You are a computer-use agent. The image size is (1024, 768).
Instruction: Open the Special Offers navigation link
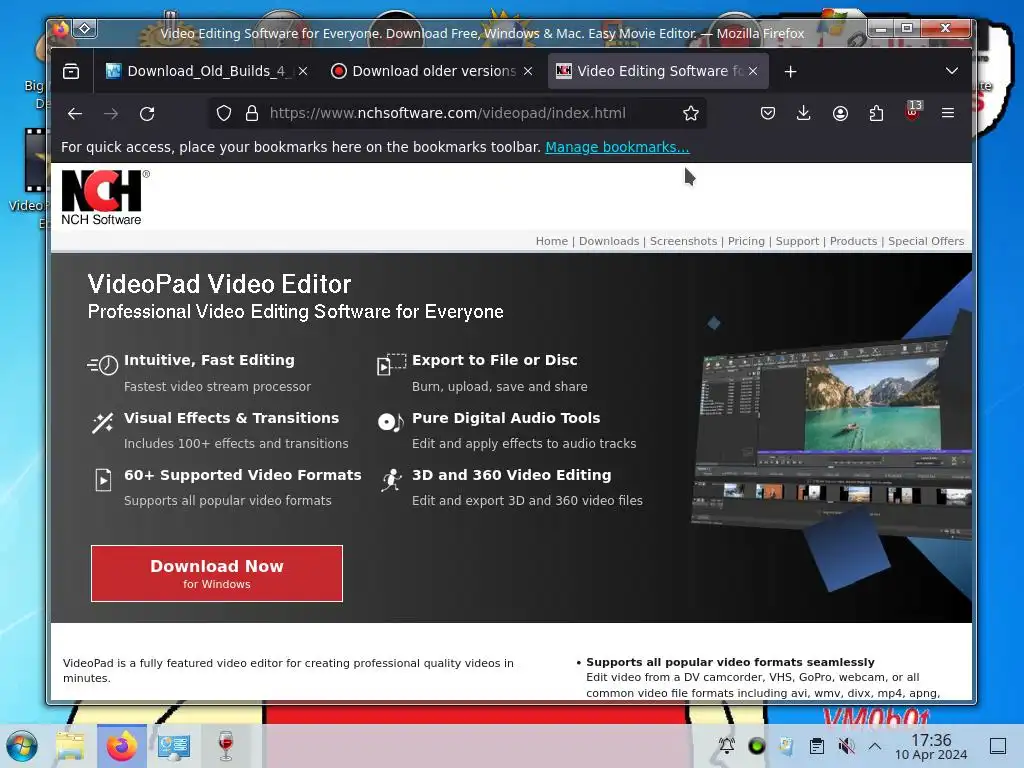point(925,241)
